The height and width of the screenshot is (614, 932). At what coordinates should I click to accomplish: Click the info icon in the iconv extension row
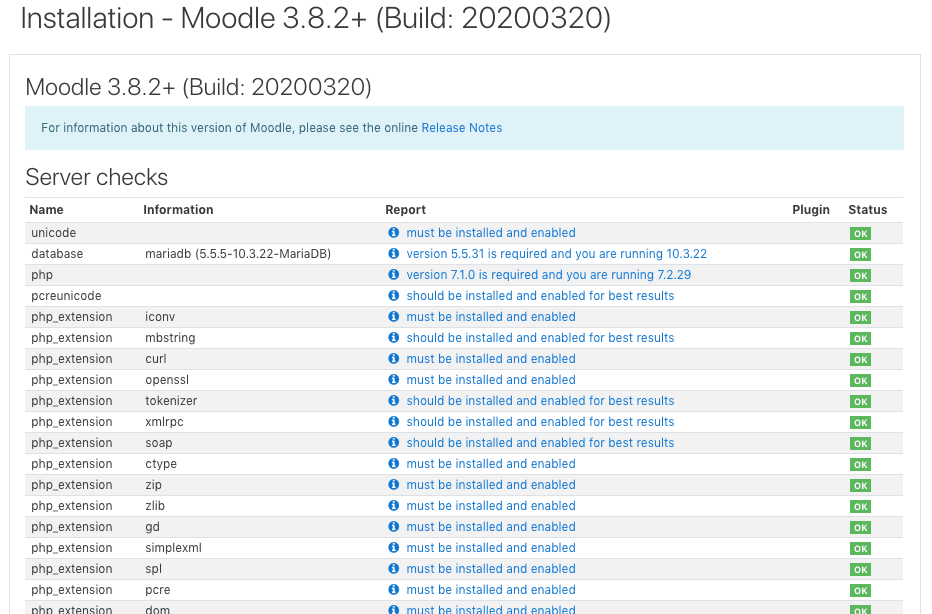pyautogui.click(x=394, y=317)
